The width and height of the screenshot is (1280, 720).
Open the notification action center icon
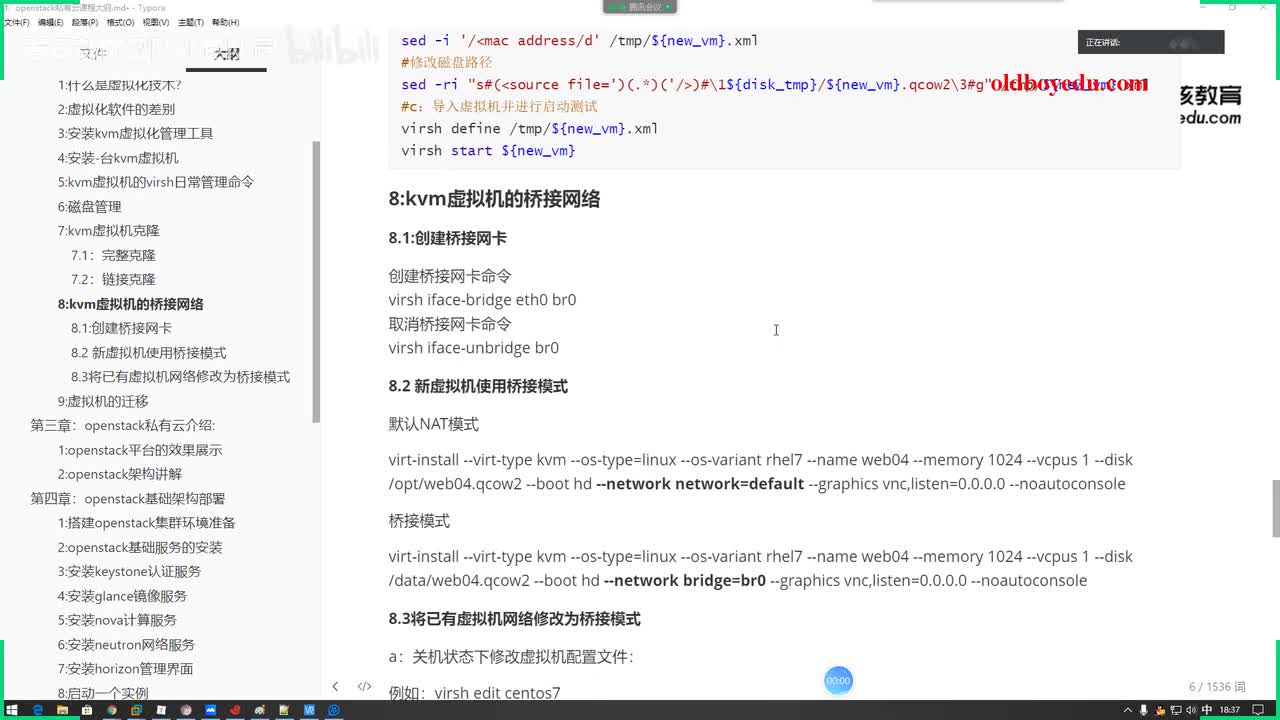pyautogui.click(x=1258, y=710)
